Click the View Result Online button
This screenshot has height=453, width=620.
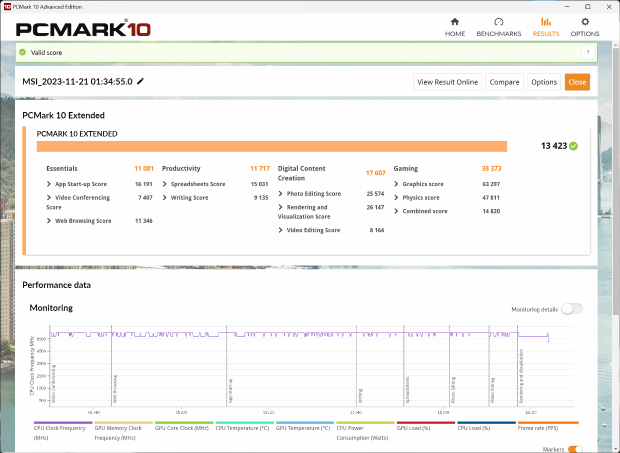click(x=447, y=82)
